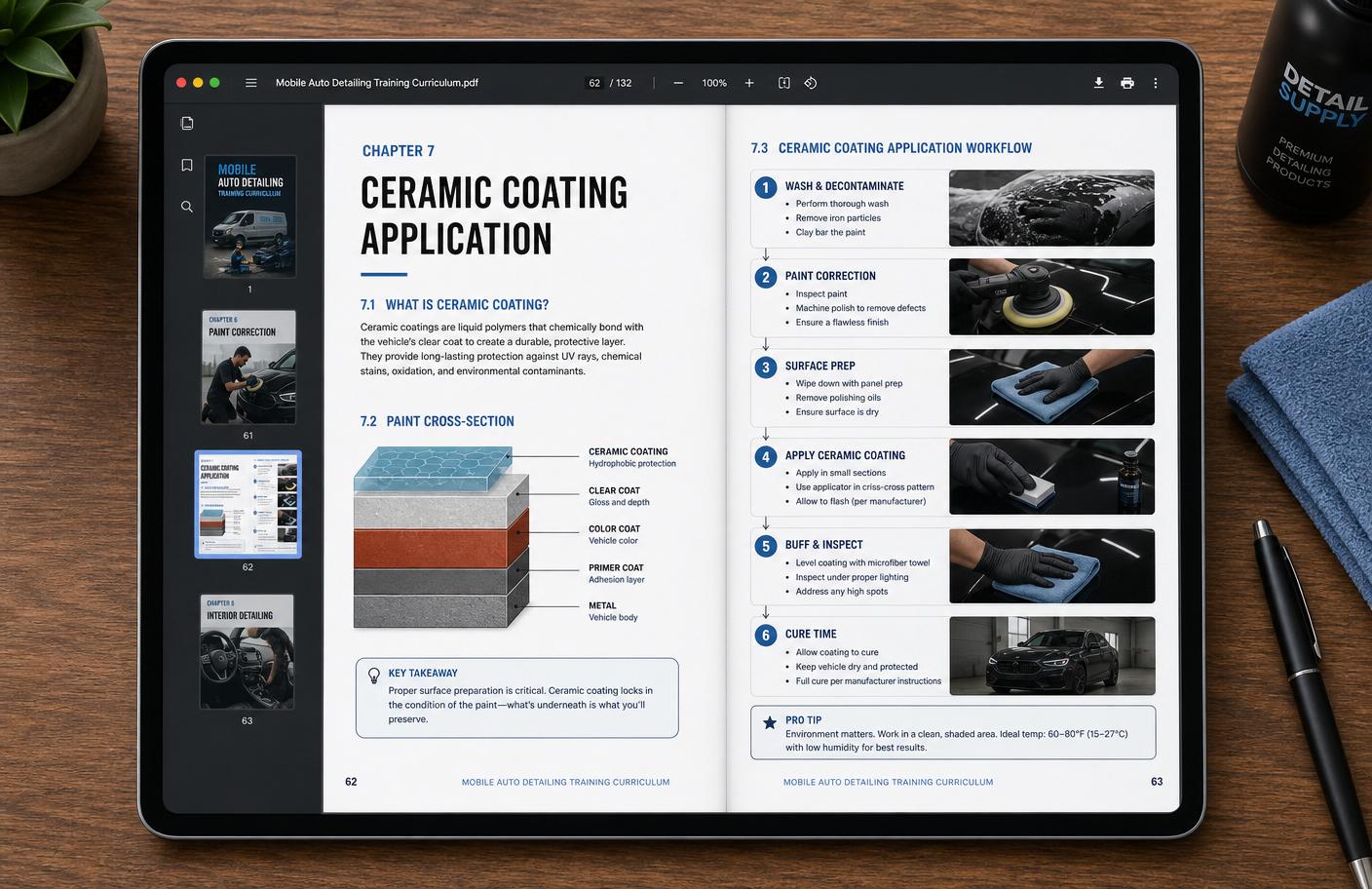
Task: Select the Ceramic Coating page 62 thumbnail
Action: click(x=248, y=504)
